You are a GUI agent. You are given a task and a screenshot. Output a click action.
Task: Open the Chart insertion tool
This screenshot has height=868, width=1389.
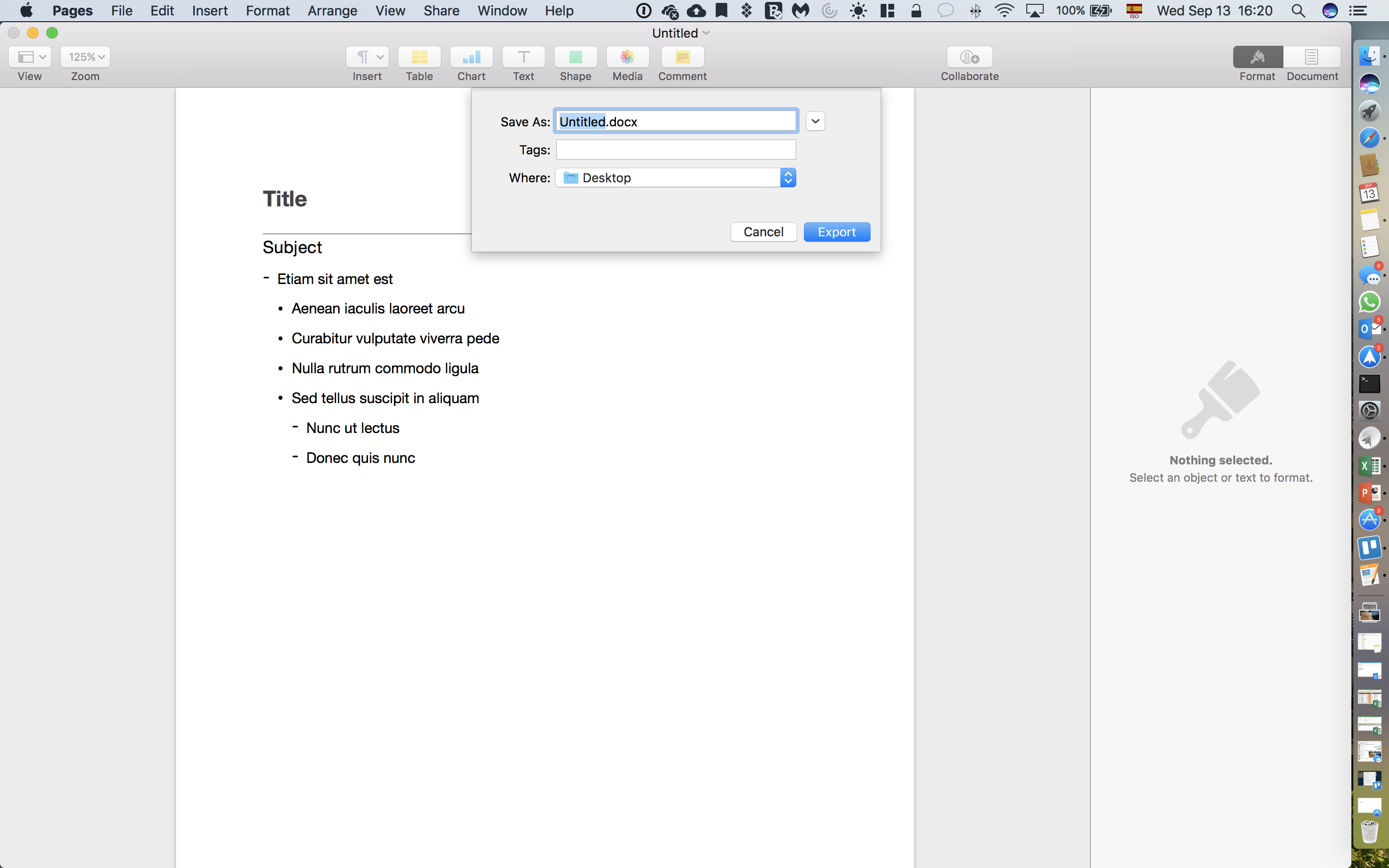click(471, 63)
